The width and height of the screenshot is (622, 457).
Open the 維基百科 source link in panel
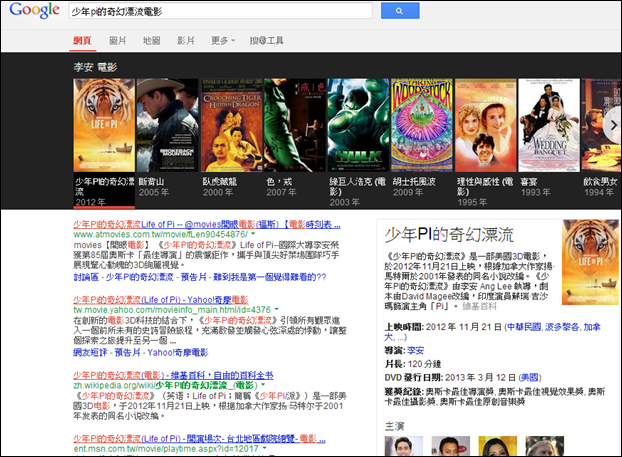[x=479, y=307]
